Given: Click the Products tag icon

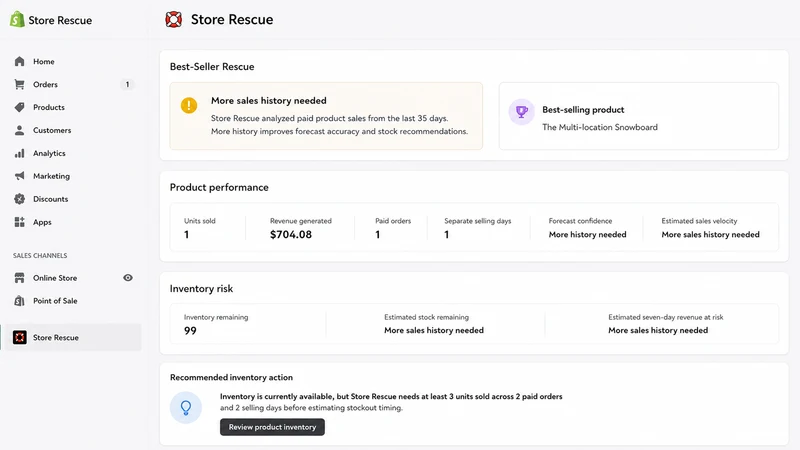Looking at the screenshot, I should 19,107.
